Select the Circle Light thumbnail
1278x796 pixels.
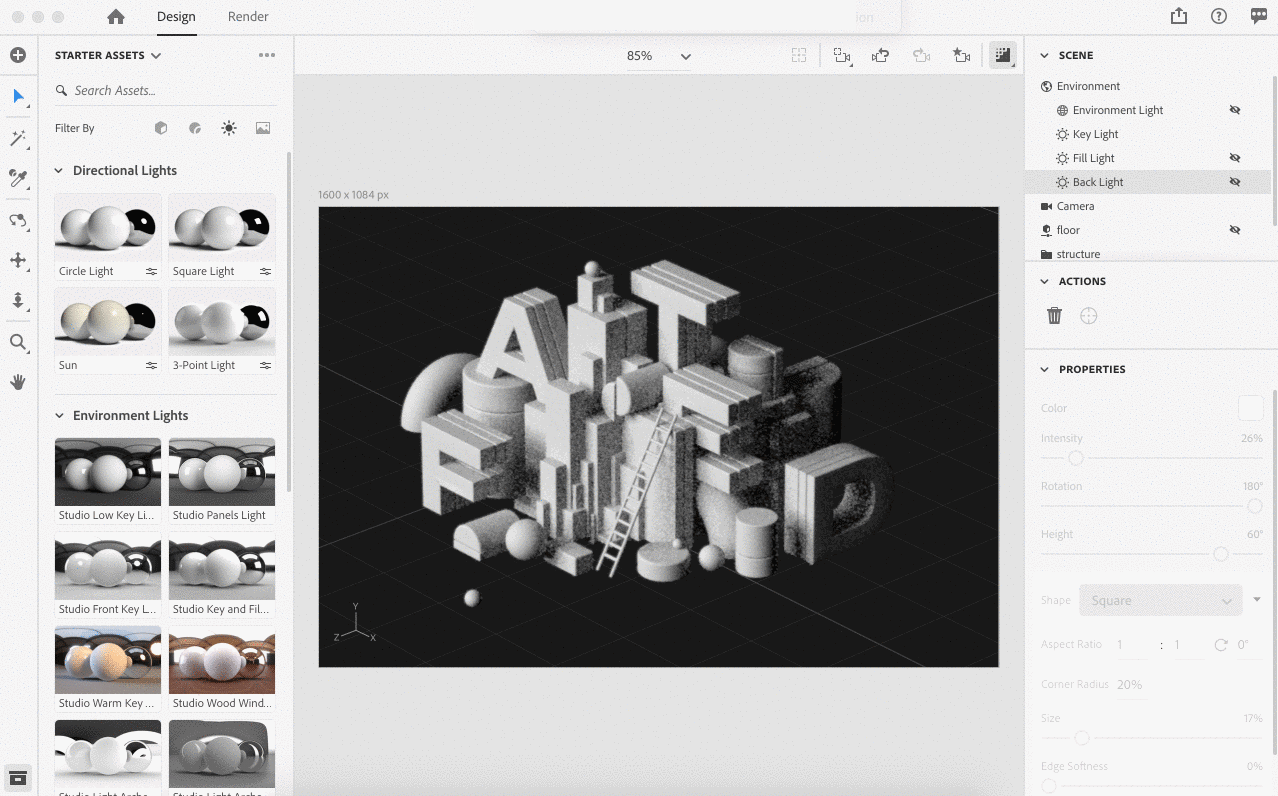click(108, 227)
